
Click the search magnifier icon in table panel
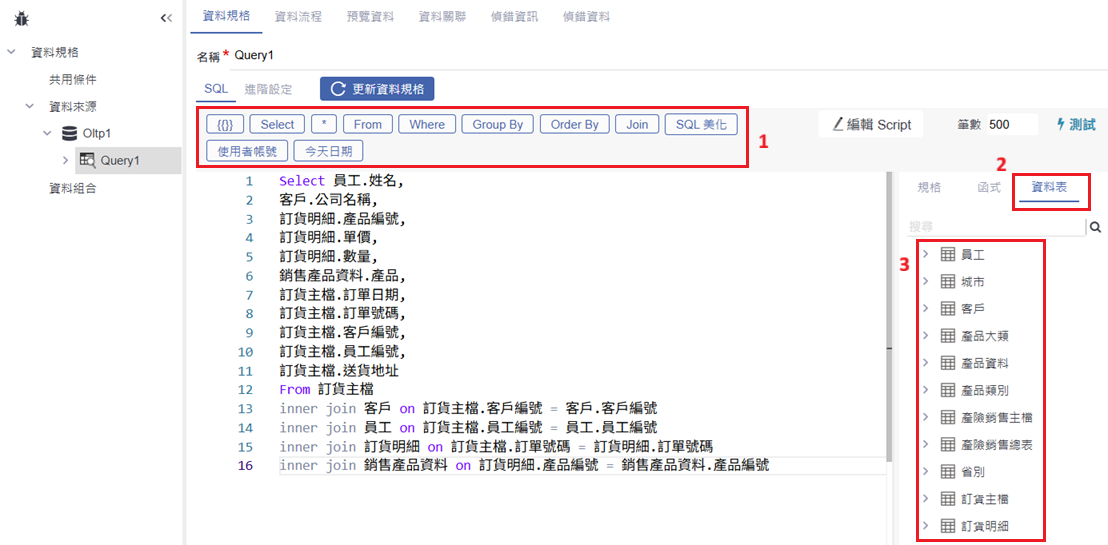[x=1096, y=227]
